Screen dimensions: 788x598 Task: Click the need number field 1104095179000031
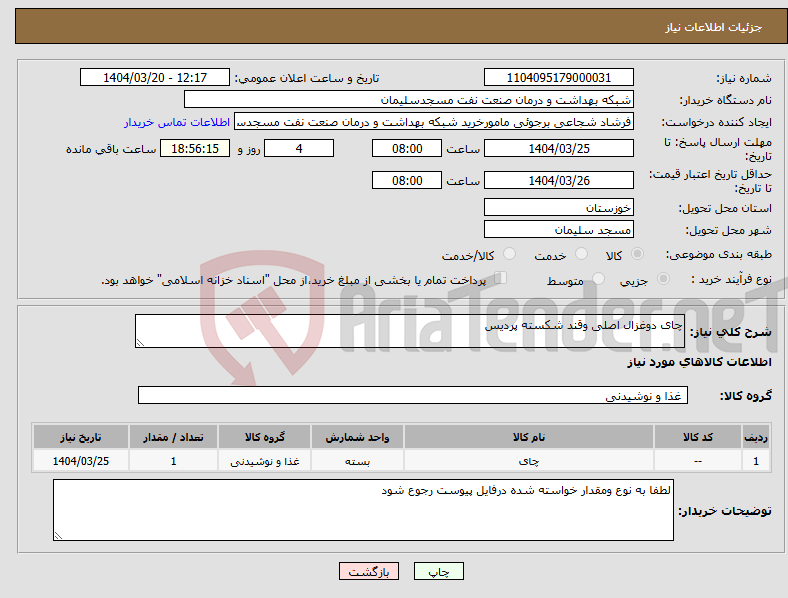(x=558, y=77)
